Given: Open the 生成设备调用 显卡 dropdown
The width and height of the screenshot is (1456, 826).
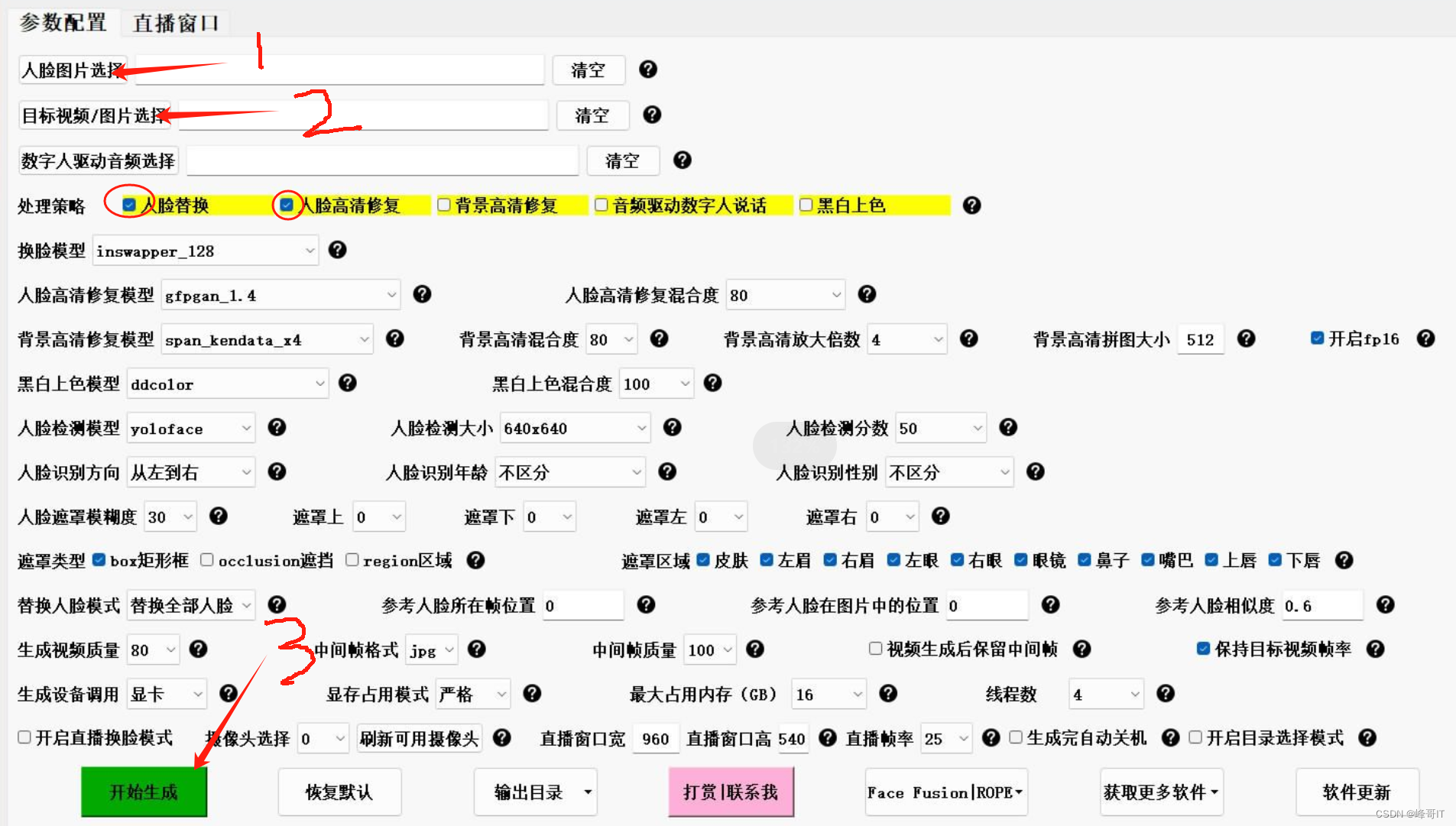Looking at the screenshot, I should point(167,694).
